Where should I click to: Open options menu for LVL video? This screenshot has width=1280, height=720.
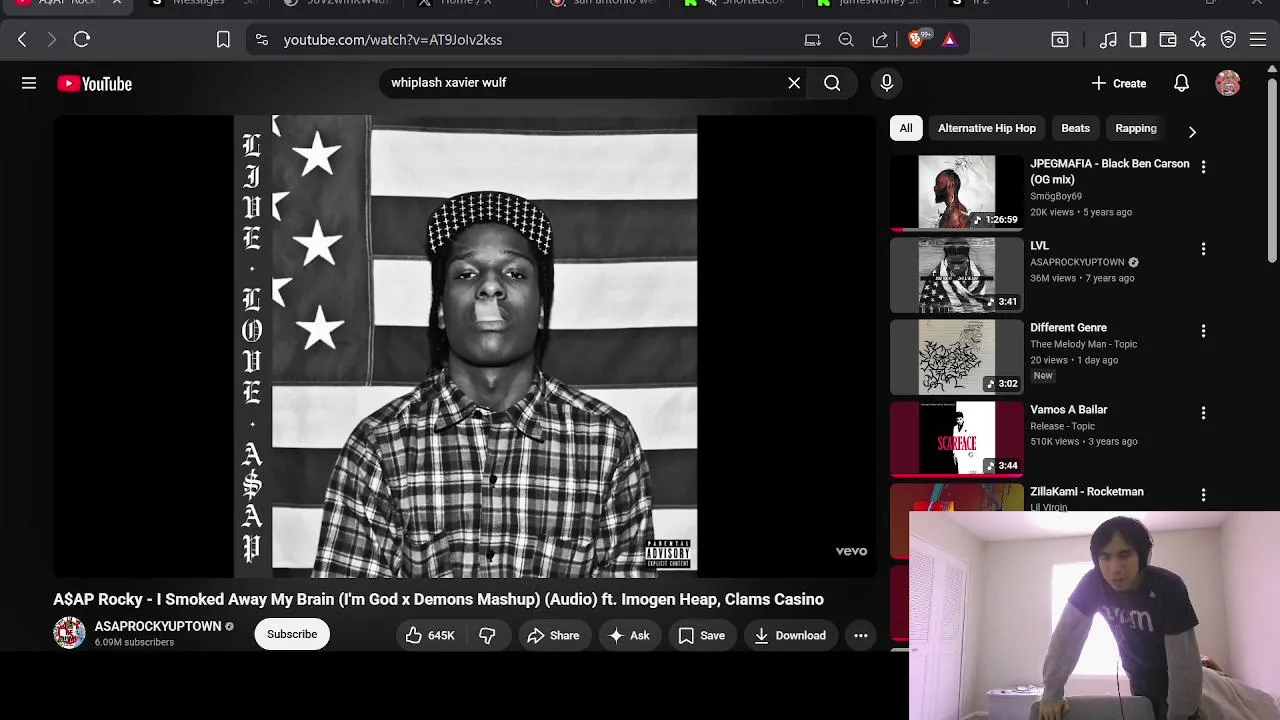pyautogui.click(x=1203, y=248)
